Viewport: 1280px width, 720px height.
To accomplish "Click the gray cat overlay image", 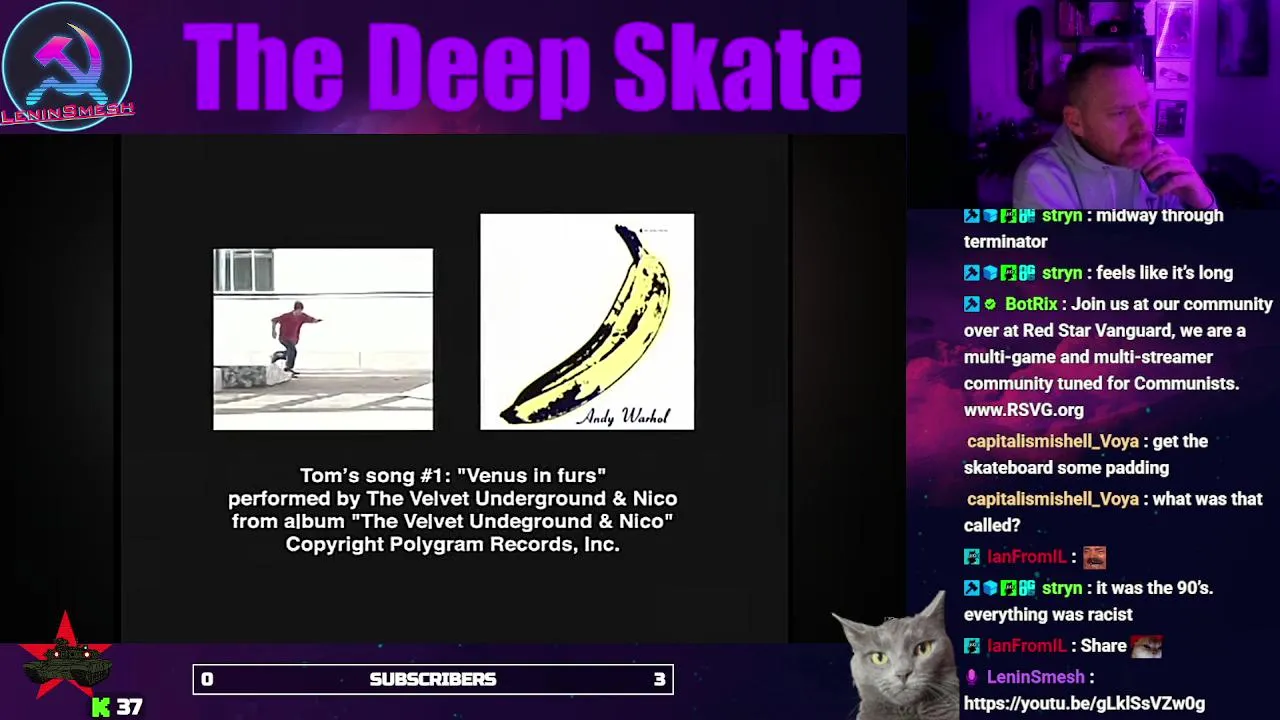I will (895, 656).
